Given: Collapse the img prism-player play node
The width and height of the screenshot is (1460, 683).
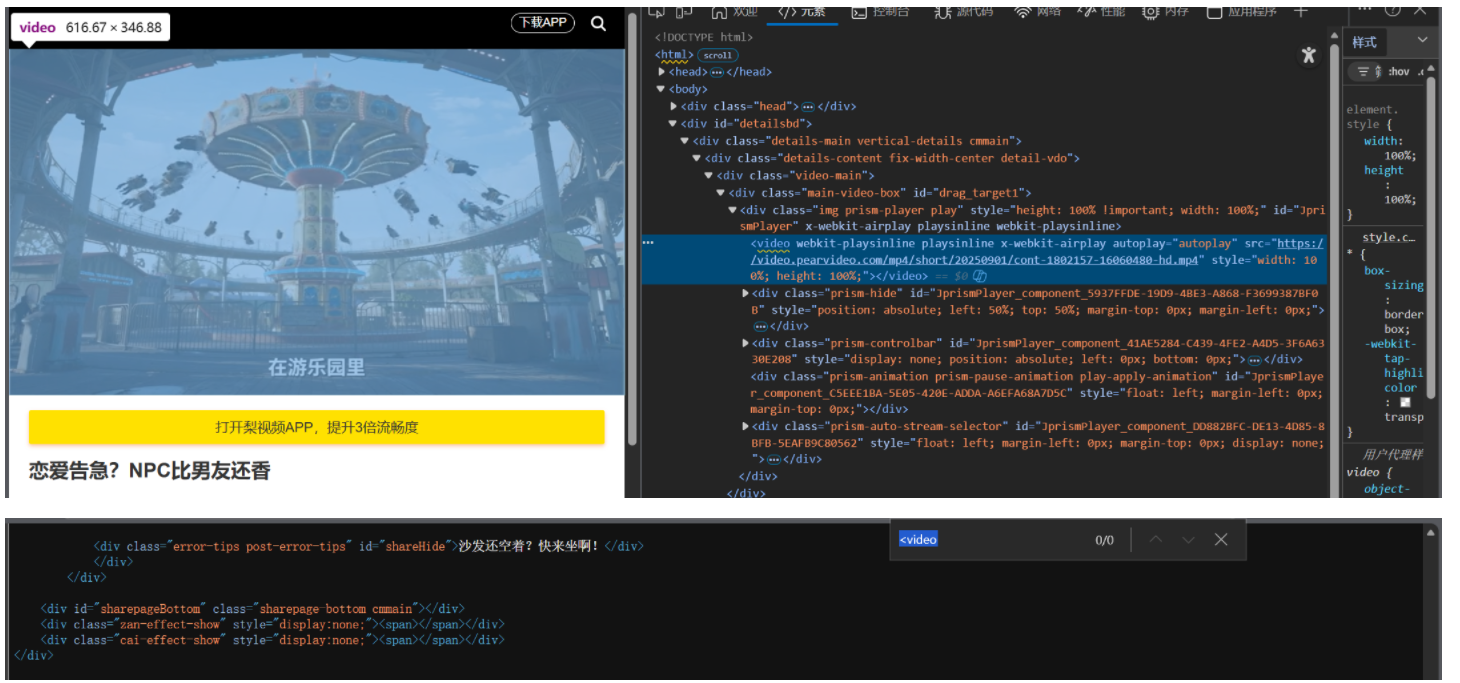Looking at the screenshot, I should pos(732,210).
